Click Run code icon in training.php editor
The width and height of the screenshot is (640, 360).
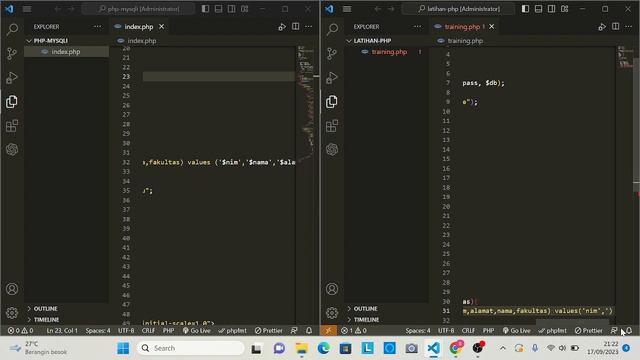coord(602,27)
